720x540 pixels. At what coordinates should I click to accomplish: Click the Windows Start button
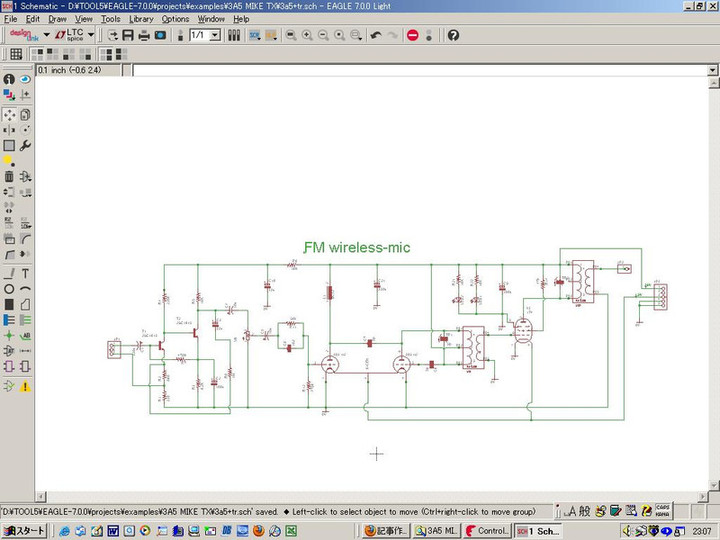tap(24, 531)
